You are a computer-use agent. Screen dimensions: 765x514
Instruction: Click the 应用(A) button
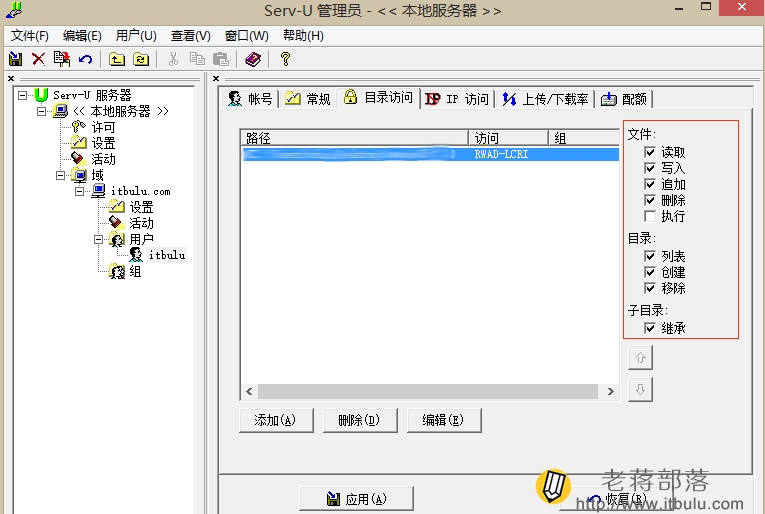356,499
